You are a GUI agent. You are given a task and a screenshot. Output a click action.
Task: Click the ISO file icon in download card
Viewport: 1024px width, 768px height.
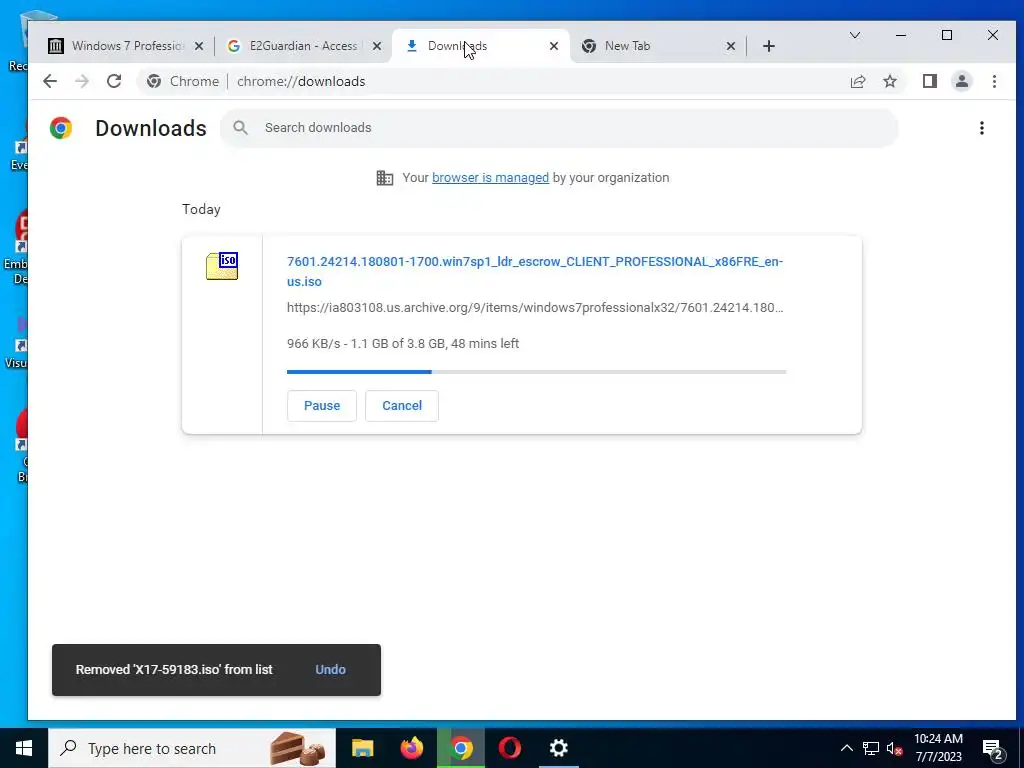(x=222, y=266)
